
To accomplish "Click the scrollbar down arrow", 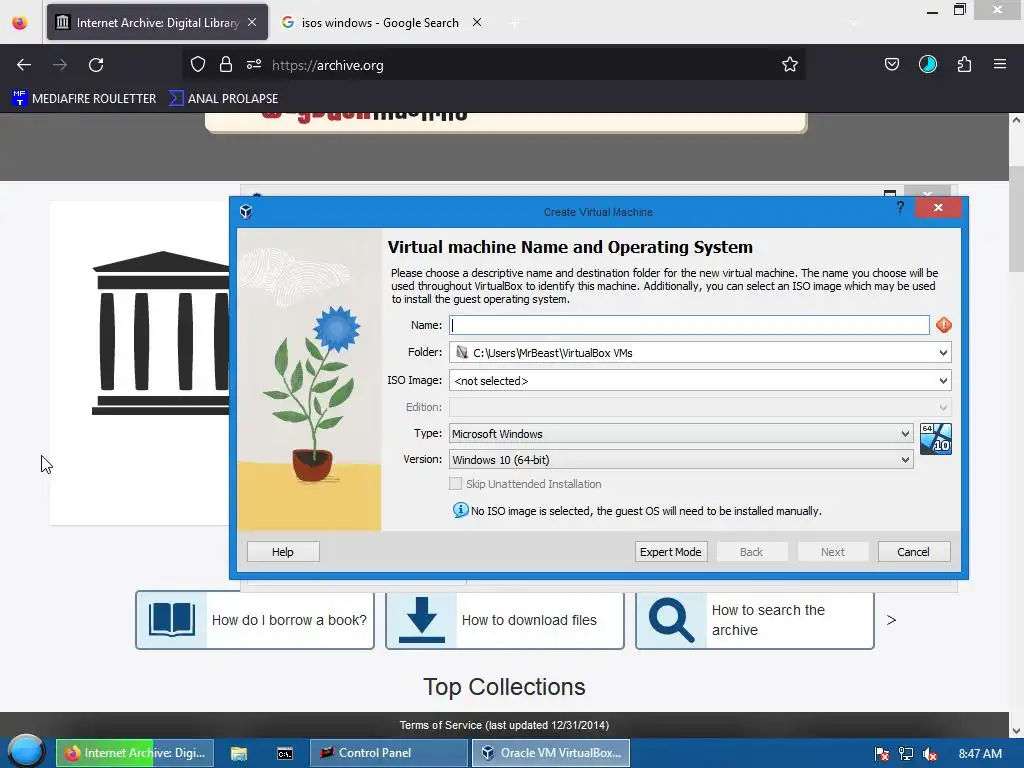I will pos(1016,731).
